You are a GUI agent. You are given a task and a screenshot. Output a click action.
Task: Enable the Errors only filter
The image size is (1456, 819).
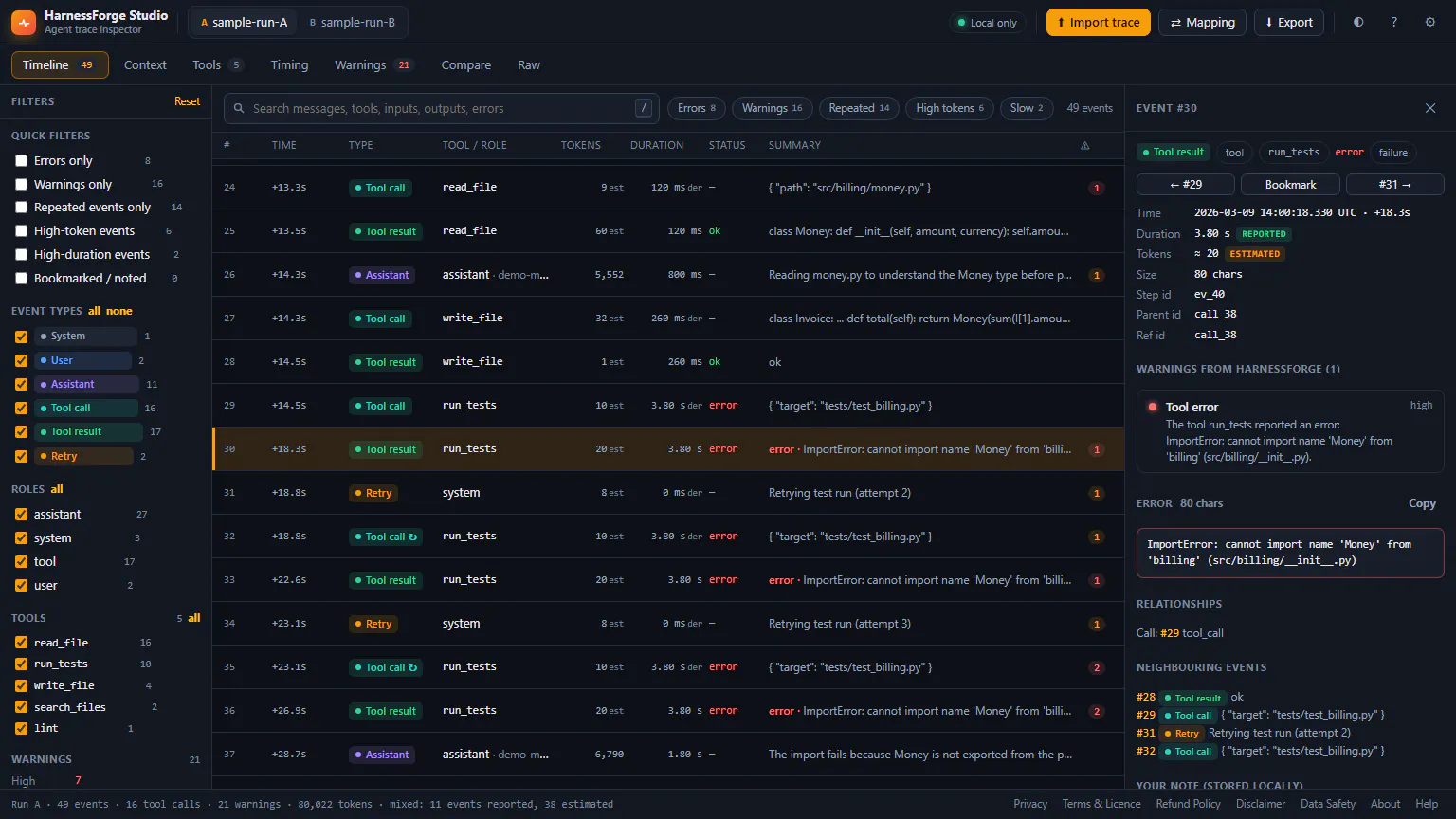[21, 161]
